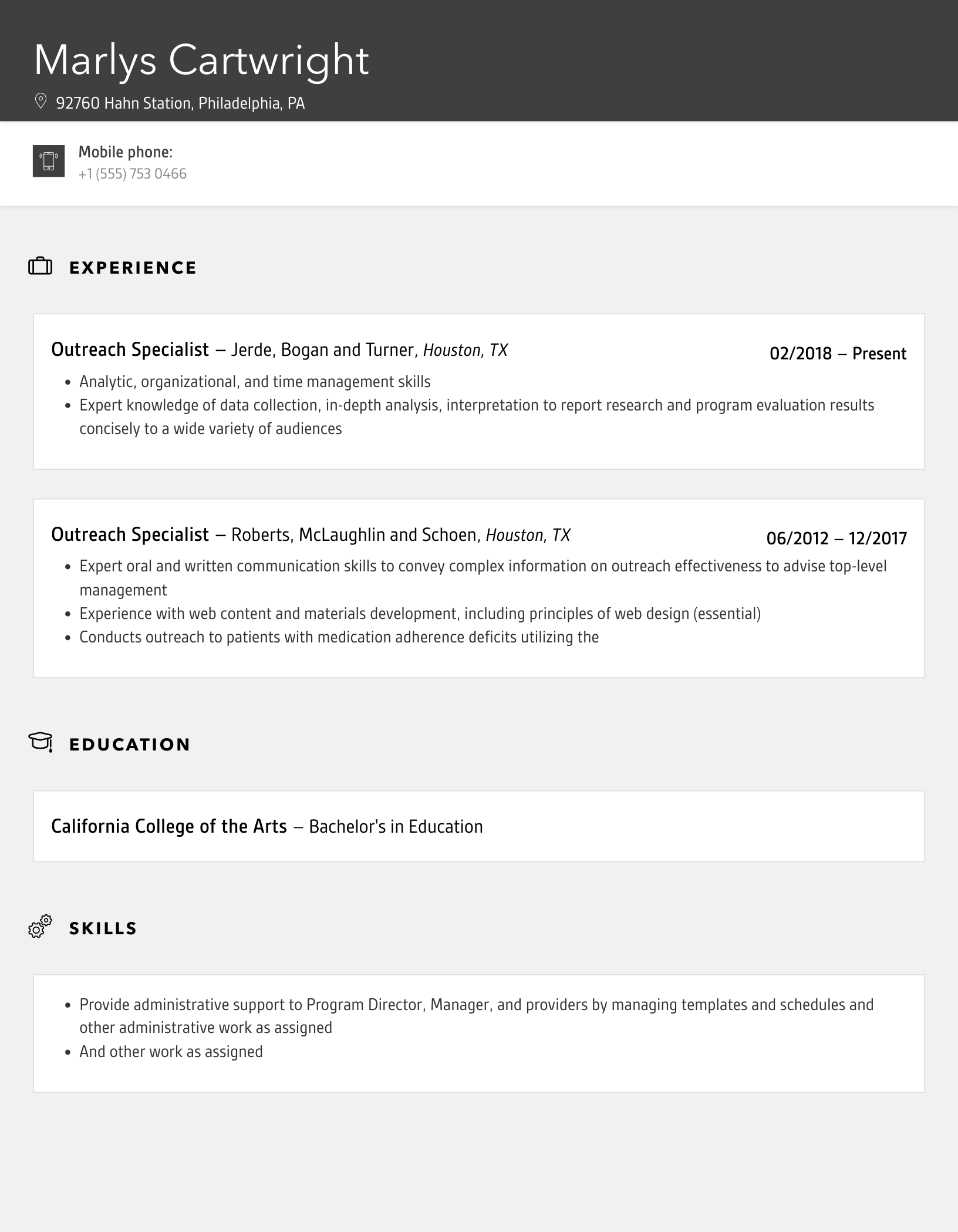The height and width of the screenshot is (1232, 958).
Task: Click the 02/2018 – Present date range
Action: tap(838, 354)
